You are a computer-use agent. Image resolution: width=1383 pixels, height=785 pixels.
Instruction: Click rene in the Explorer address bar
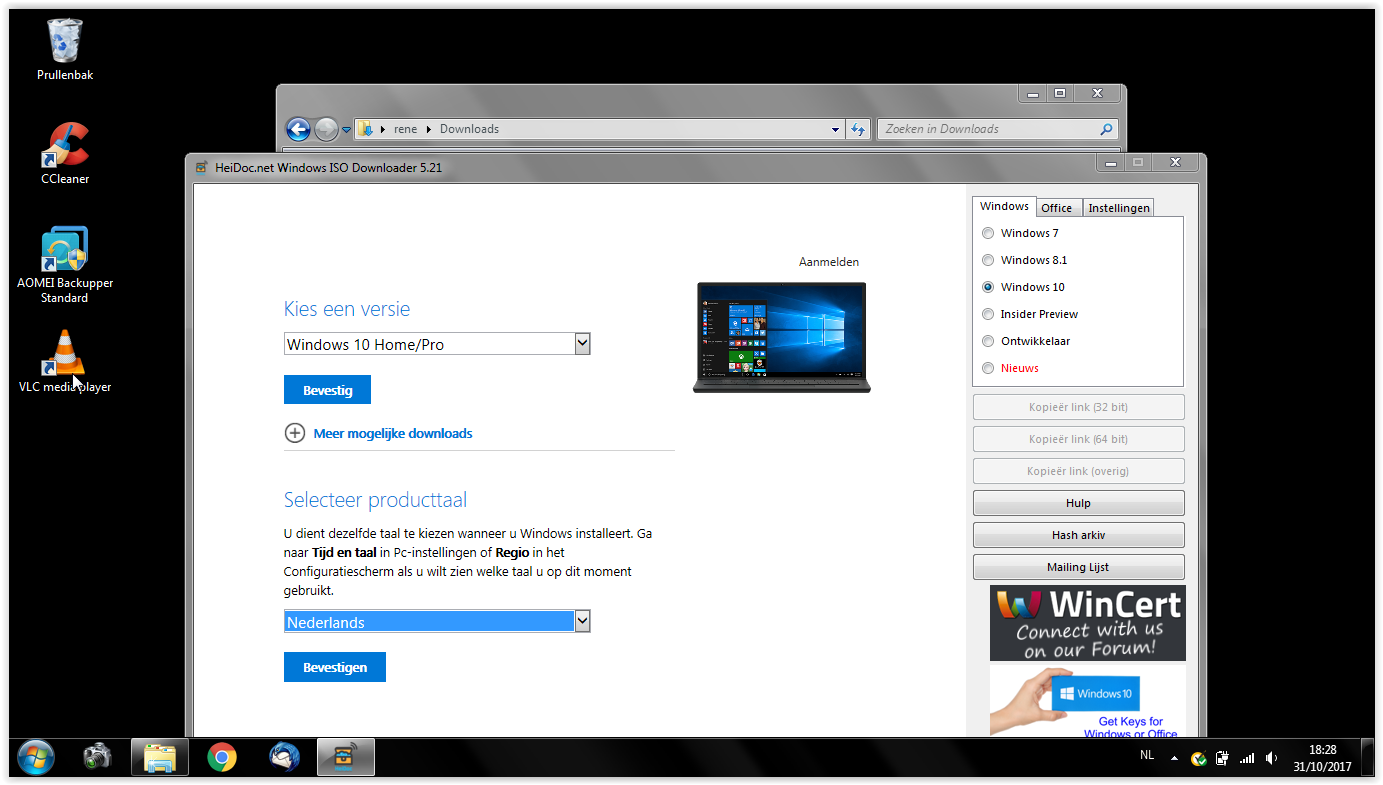[405, 129]
